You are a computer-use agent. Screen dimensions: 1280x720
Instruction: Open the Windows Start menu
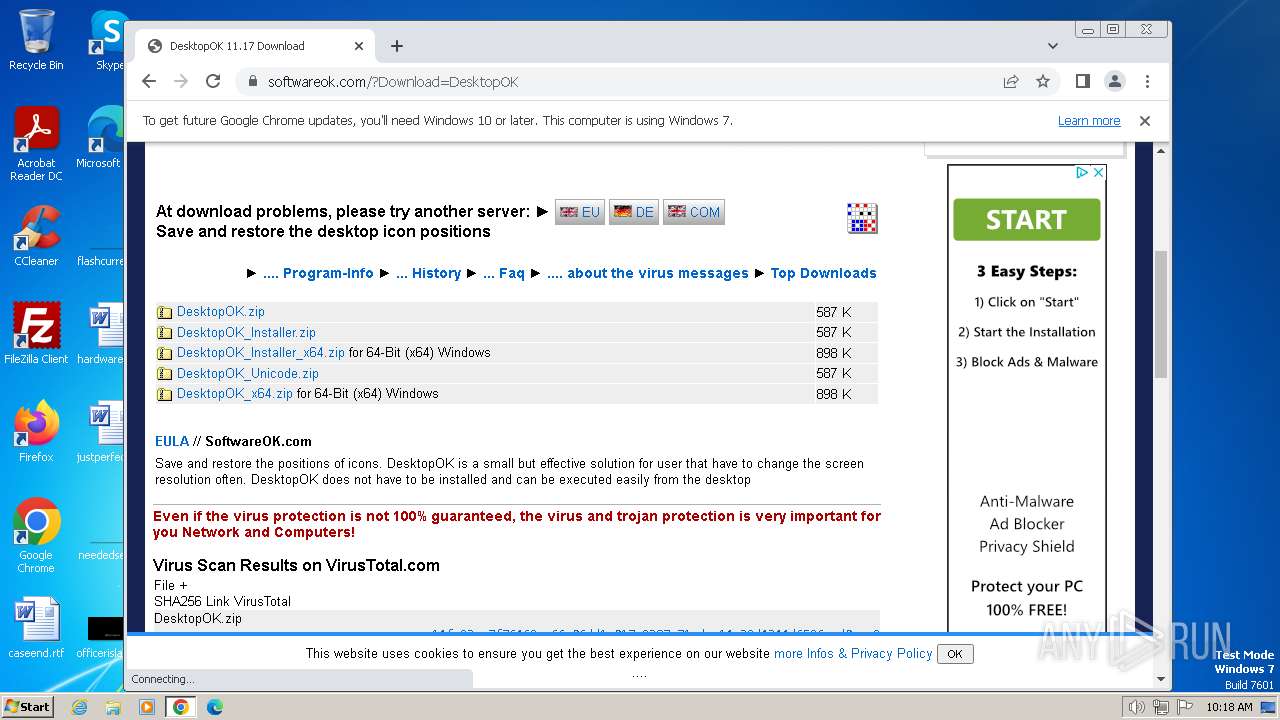(27, 707)
